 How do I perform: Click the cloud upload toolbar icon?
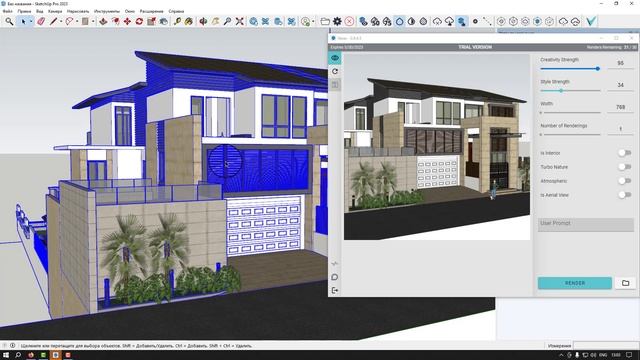[x=449, y=21]
